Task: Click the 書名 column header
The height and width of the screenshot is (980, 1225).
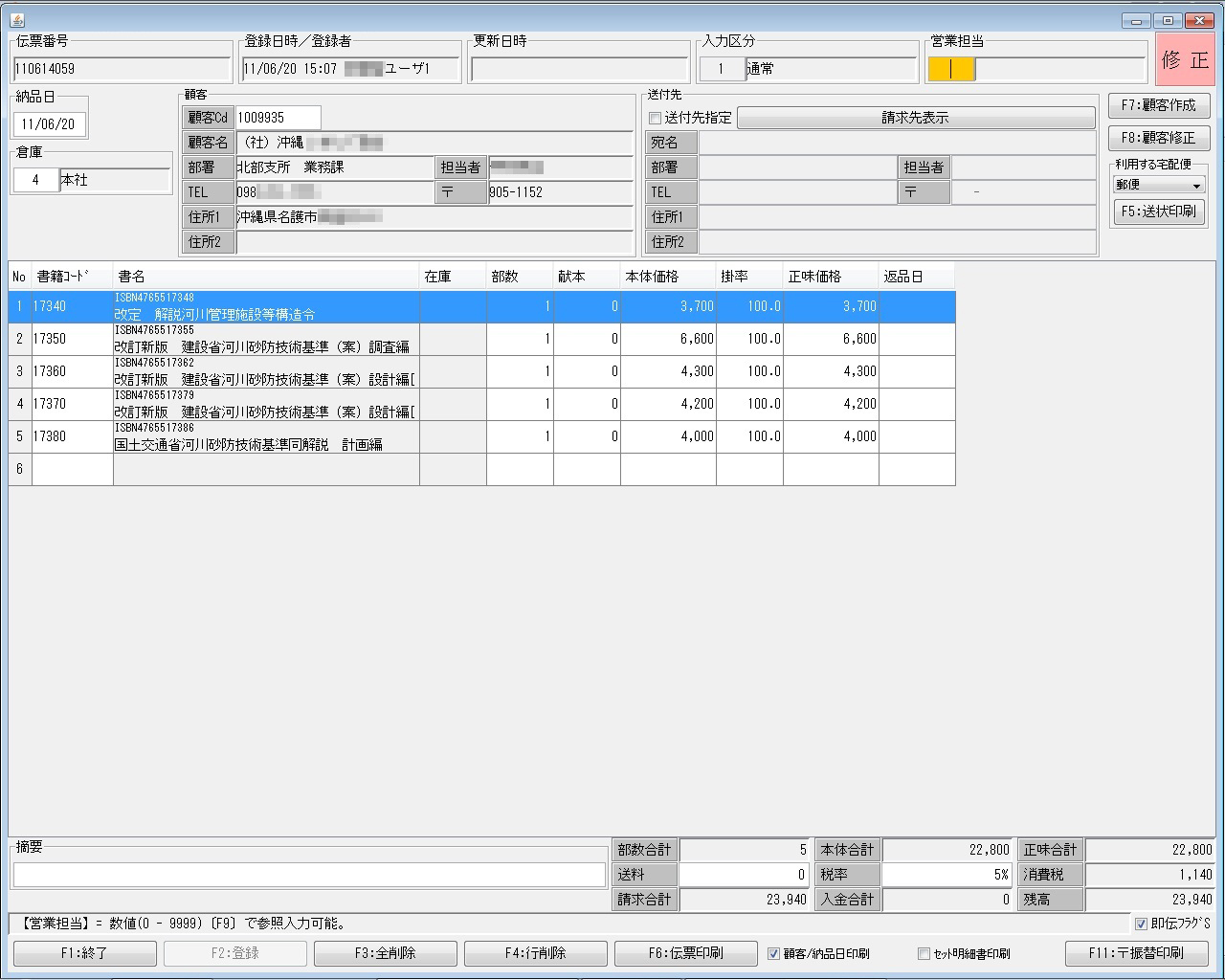Action: pos(266,277)
